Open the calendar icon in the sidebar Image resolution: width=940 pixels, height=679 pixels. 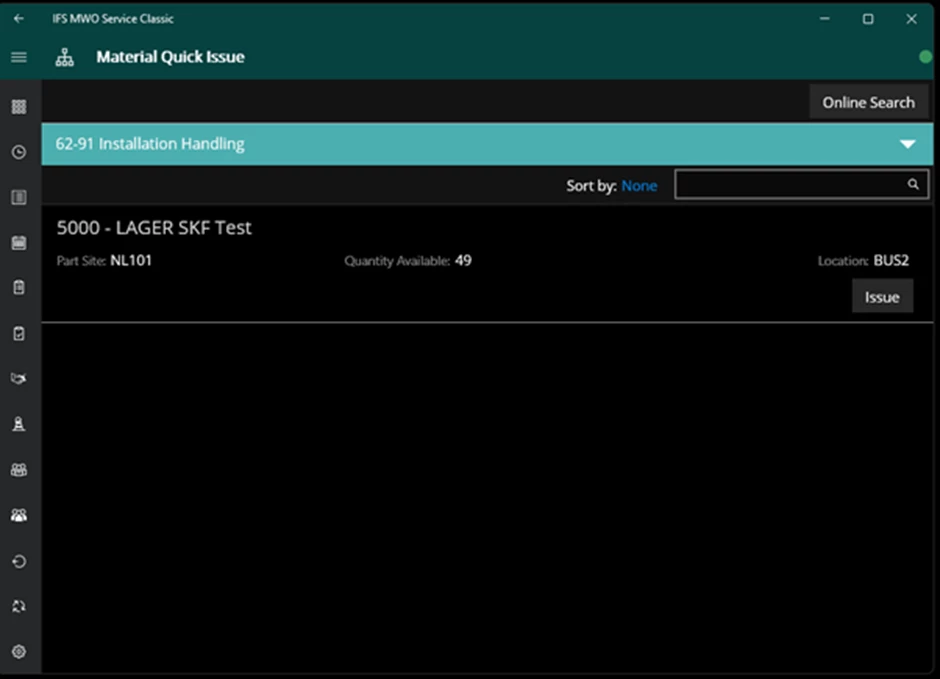coord(19,243)
